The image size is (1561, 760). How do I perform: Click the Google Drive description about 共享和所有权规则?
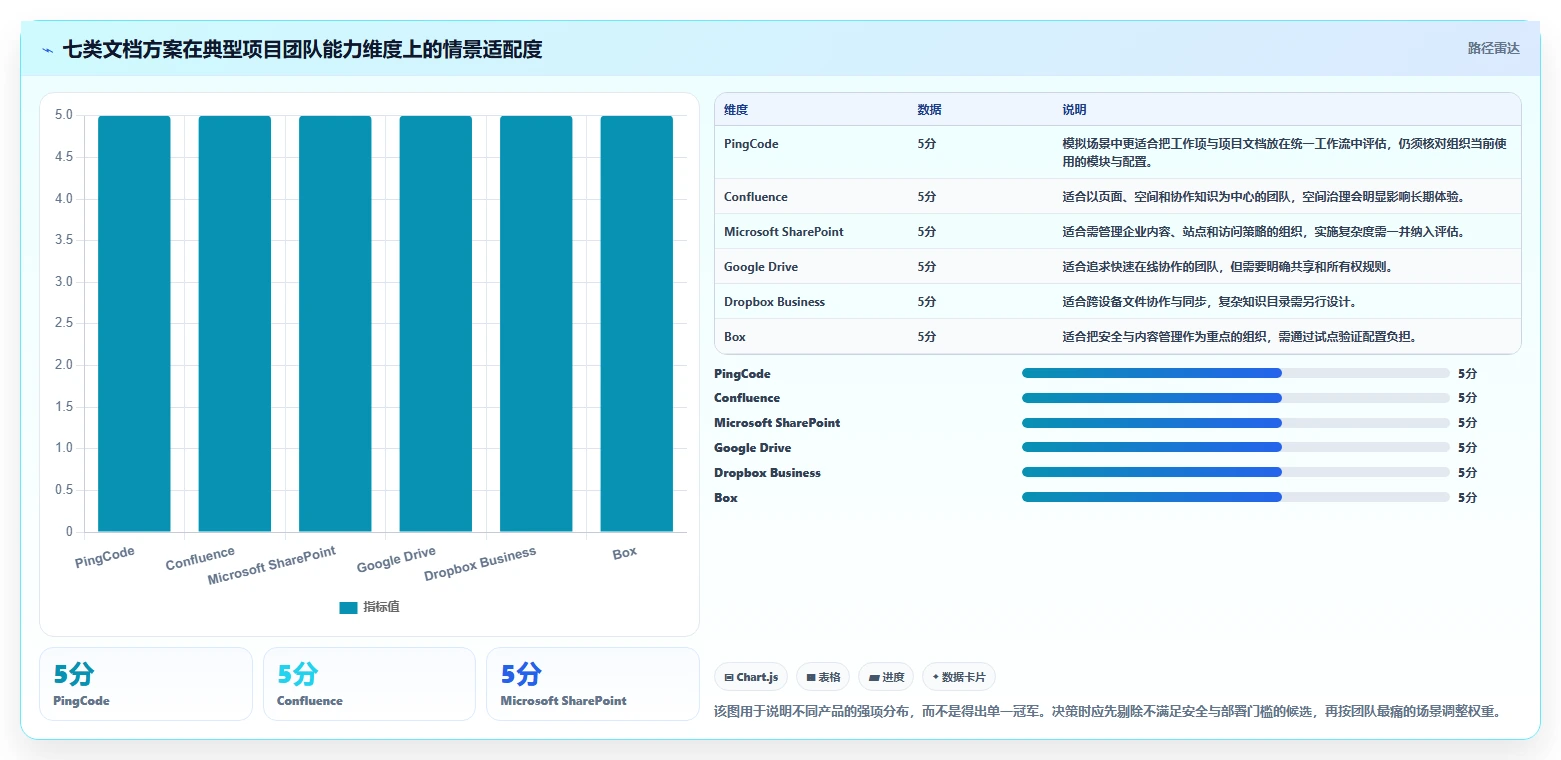click(1228, 267)
